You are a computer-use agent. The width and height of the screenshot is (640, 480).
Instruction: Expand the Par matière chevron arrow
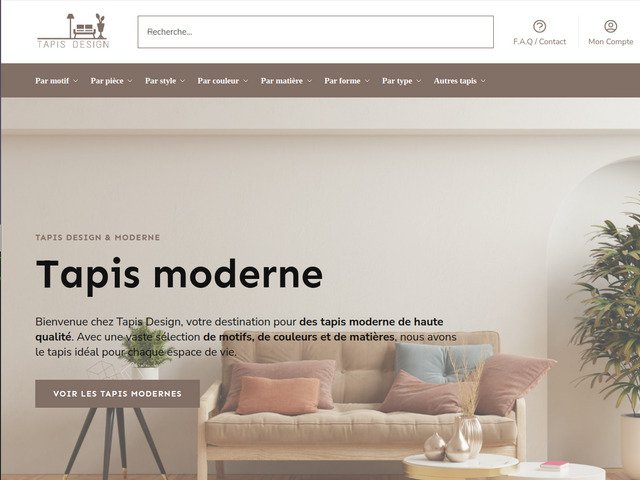tap(309, 81)
